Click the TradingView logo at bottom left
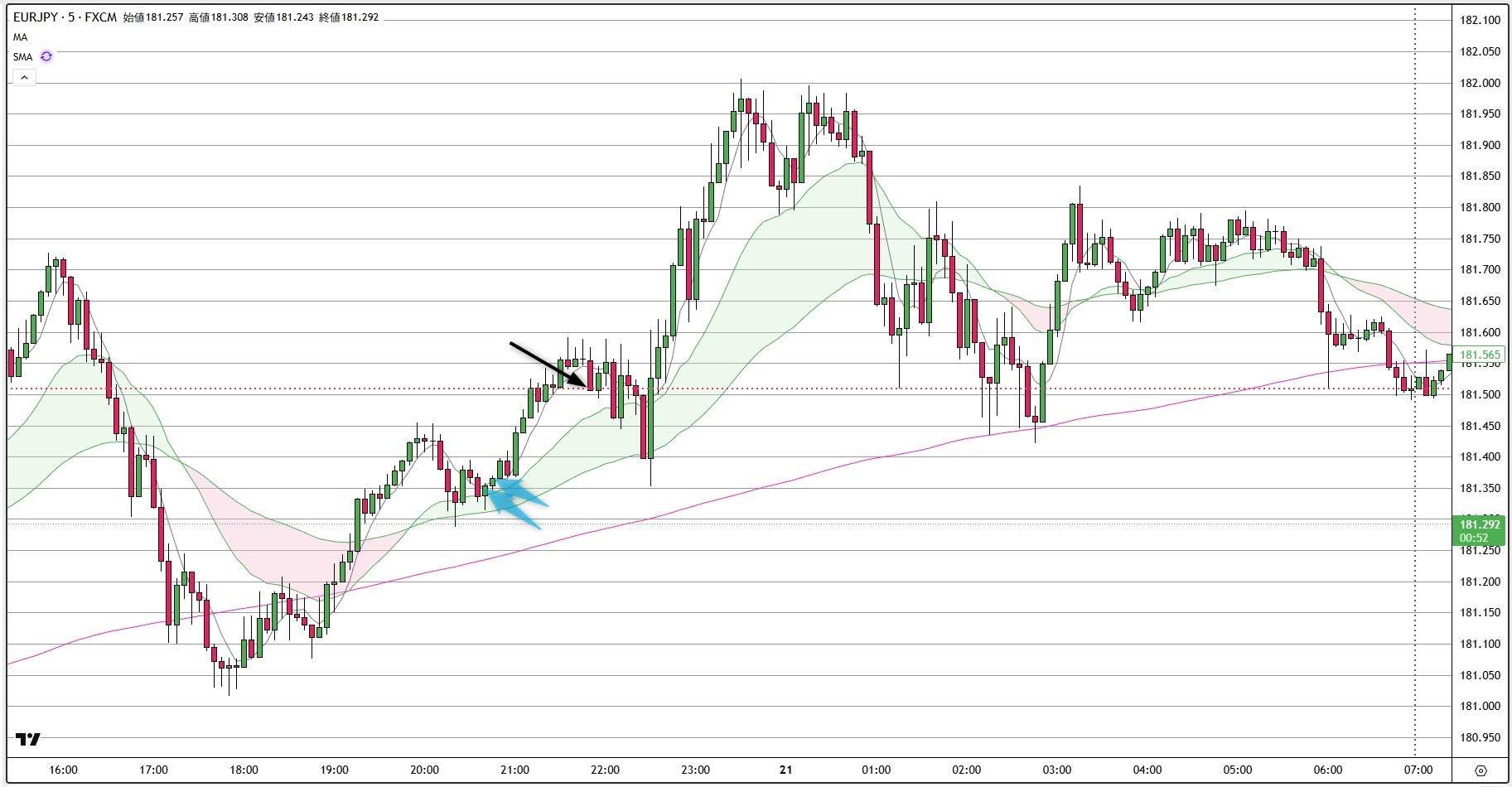This screenshot has width=1512, height=787. coord(28,739)
